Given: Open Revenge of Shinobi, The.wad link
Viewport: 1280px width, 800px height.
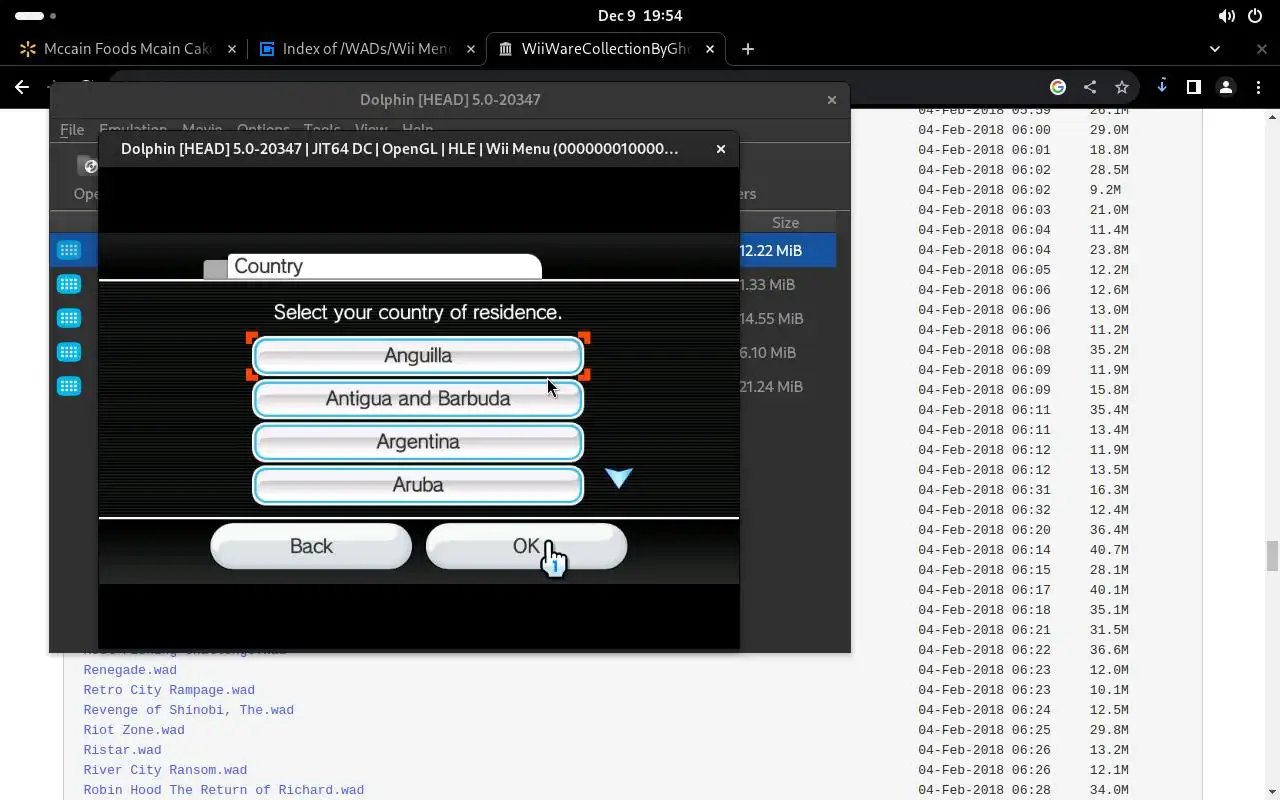Looking at the screenshot, I should pyautogui.click(x=189, y=710).
